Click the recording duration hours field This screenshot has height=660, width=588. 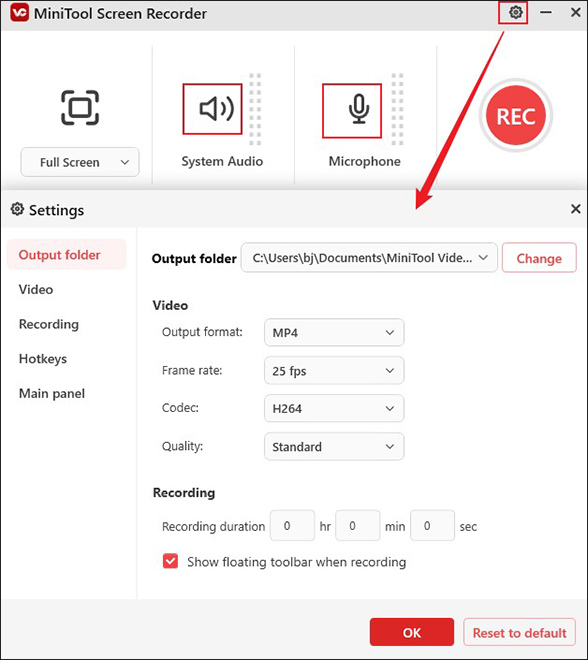(293, 525)
